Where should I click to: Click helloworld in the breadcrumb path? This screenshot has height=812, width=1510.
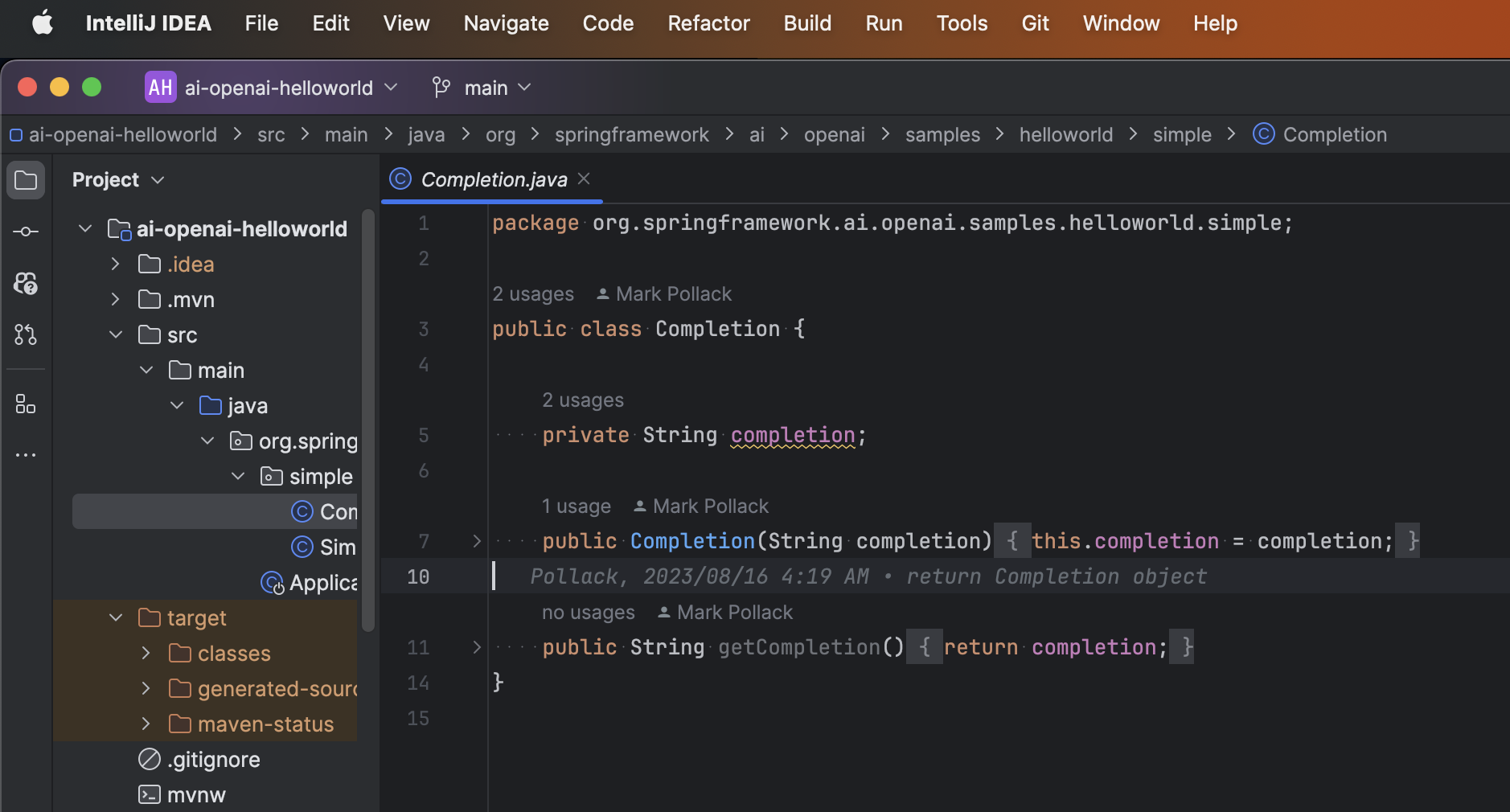coord(1066,134)
